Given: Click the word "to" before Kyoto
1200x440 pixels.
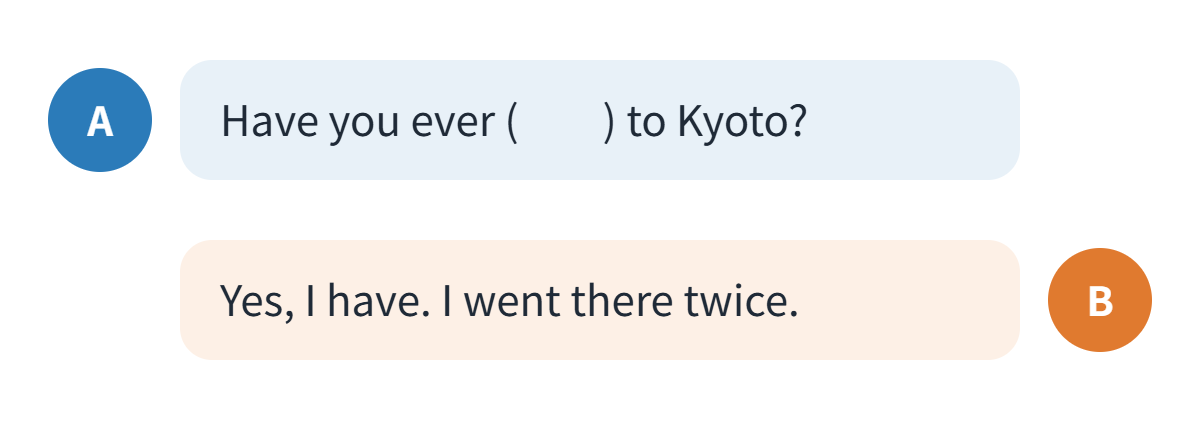Looking at the screenshot, I should pyautogui.click(x=648, y=124).
